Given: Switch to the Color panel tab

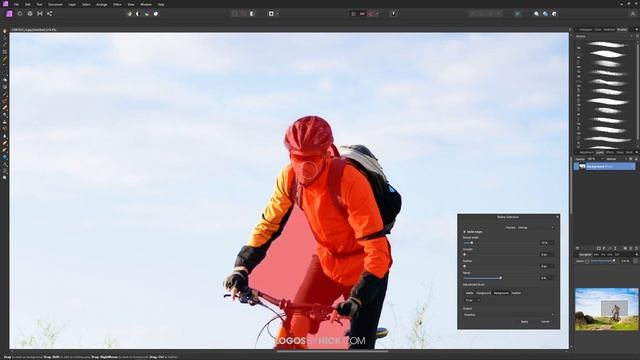Looking at the screenshot, I should coord(598,29).
